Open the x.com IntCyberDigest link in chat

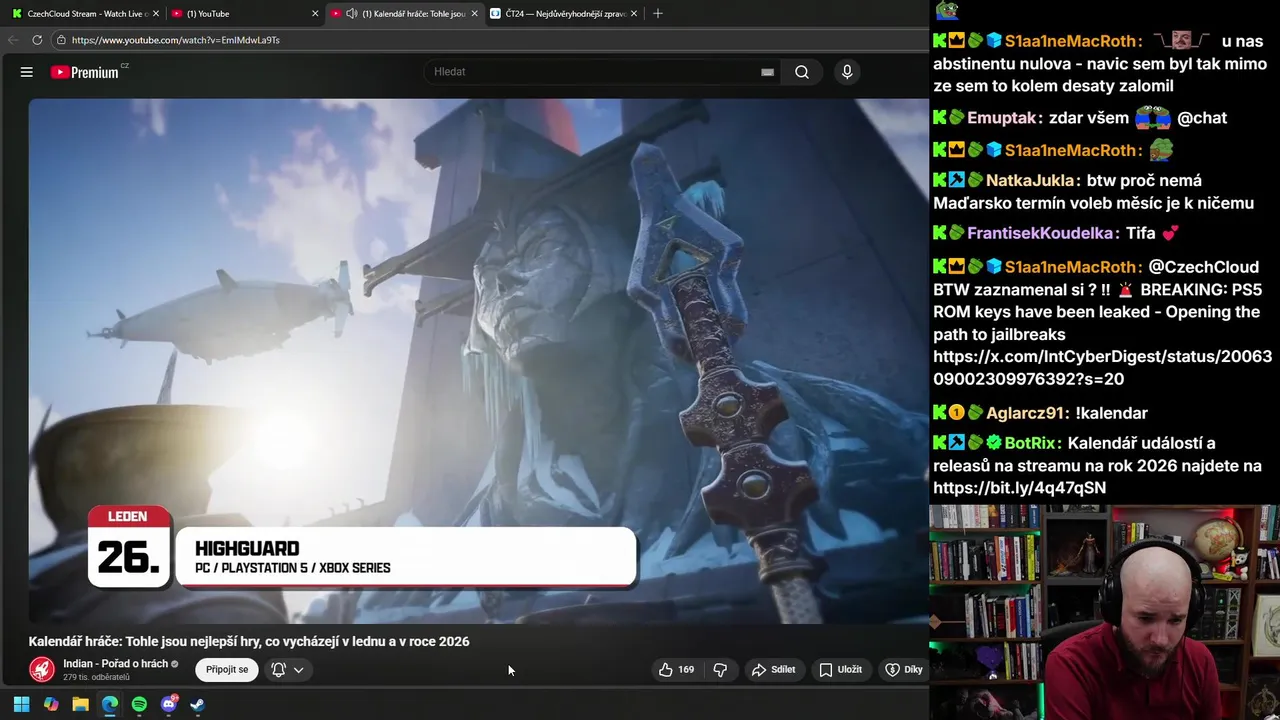pyautogui.click(x=1102, y=368)
